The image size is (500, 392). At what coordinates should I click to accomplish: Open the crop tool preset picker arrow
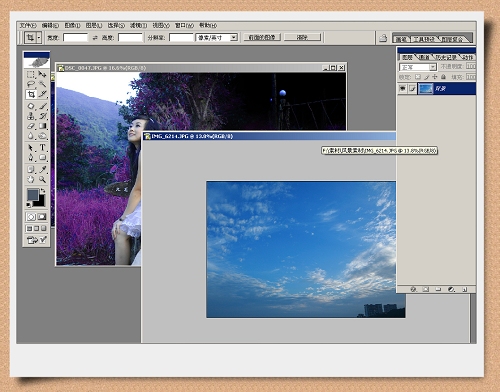39,38
